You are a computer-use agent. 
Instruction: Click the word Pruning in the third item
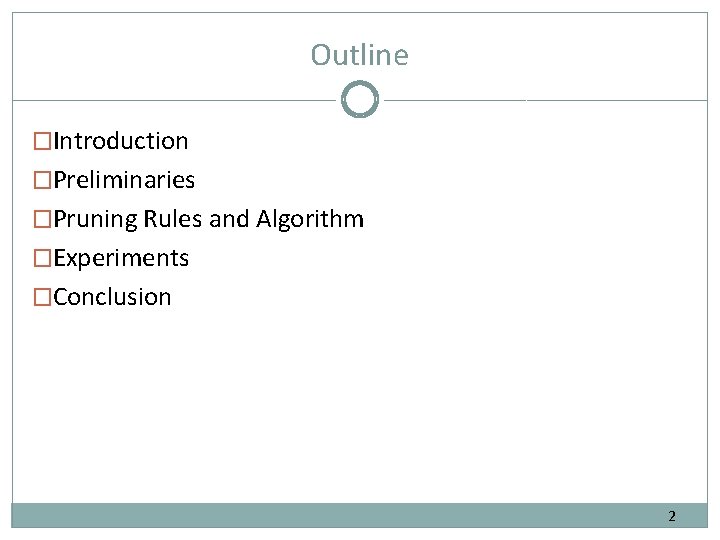96,220
